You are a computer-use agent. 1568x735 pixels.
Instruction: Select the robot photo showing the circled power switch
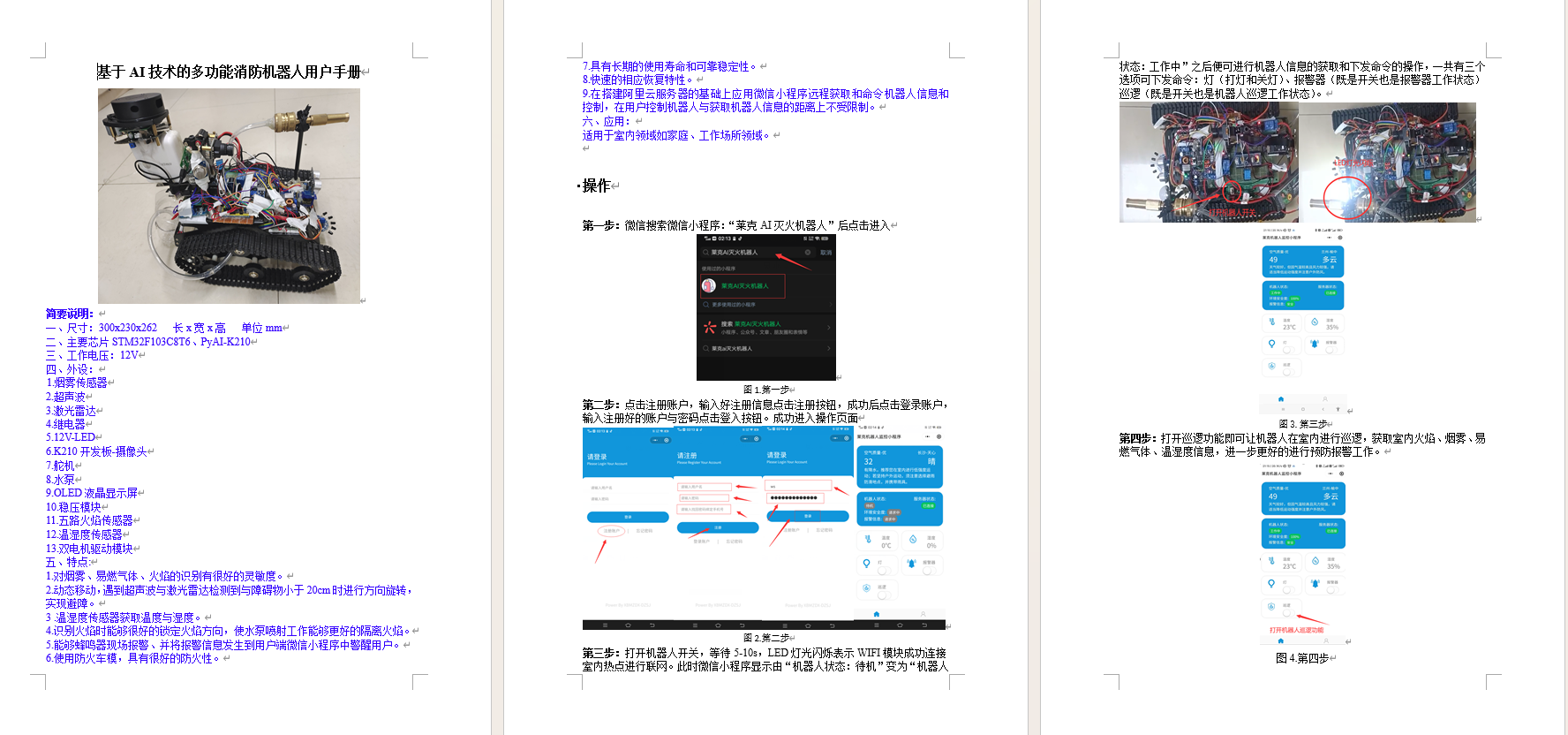[1209, 163]
